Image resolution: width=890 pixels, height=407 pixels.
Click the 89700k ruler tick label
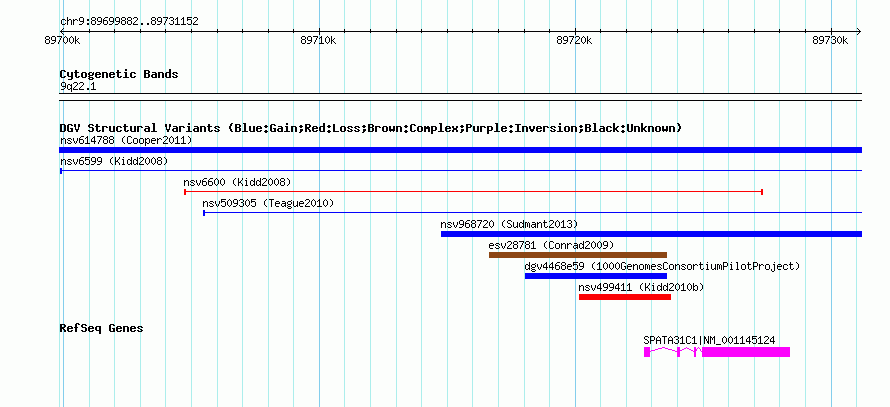tap(62, 40)
